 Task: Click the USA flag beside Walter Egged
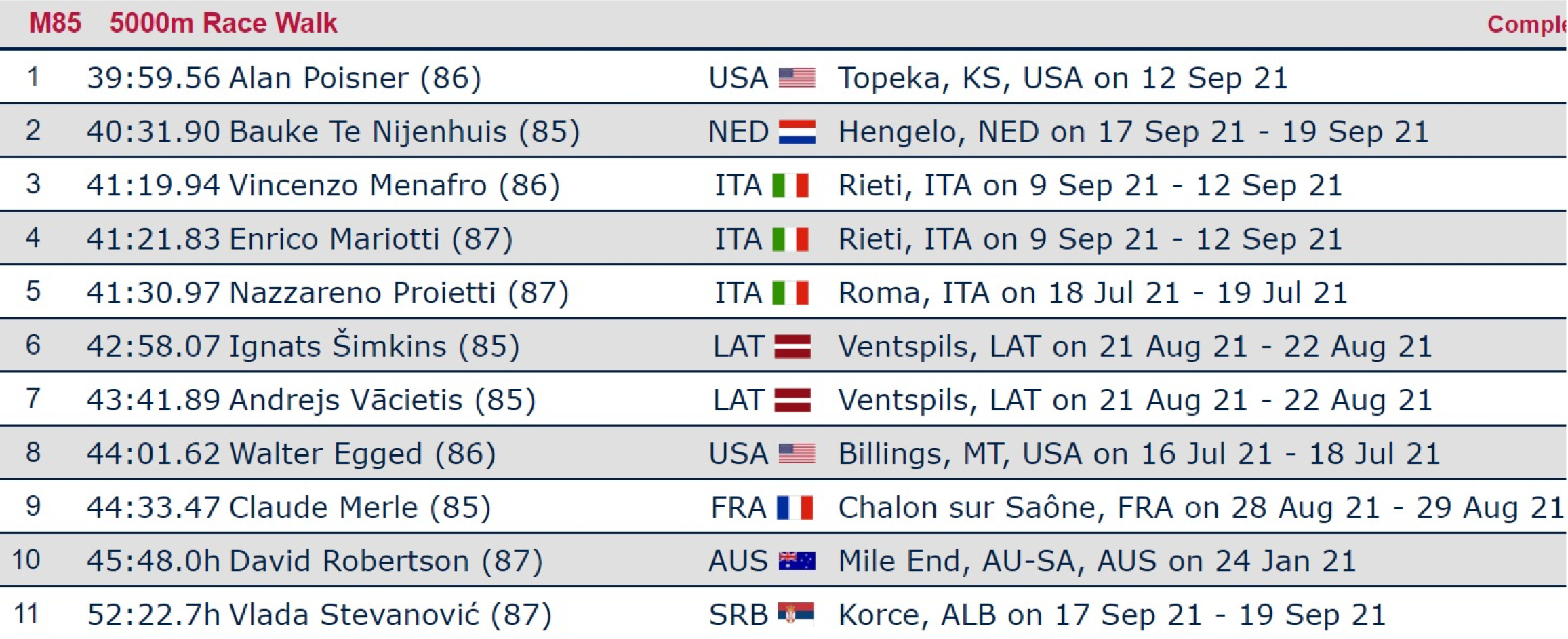click(x=797, y=454)
